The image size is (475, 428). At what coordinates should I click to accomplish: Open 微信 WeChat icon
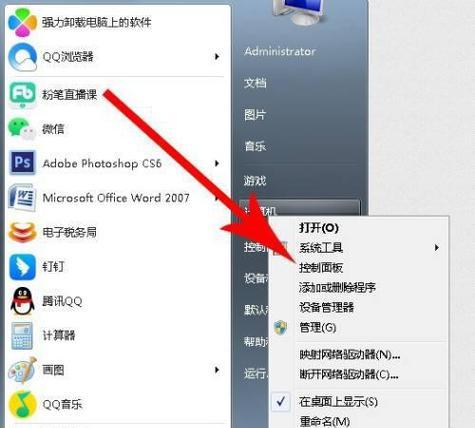22,129
